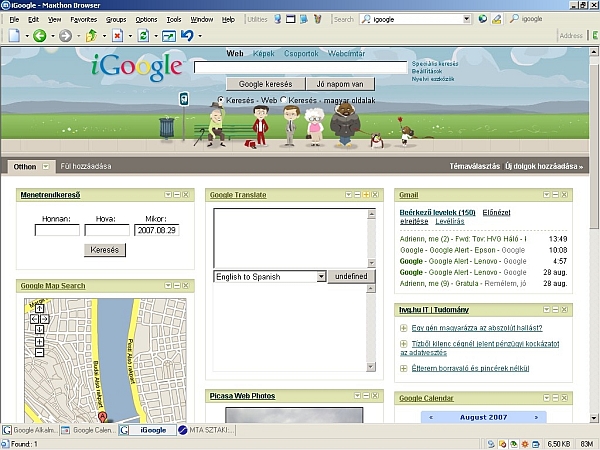Click the globe search engine icon
The height and width of the screenshot is (450, 600).
[x=483, y=19]
